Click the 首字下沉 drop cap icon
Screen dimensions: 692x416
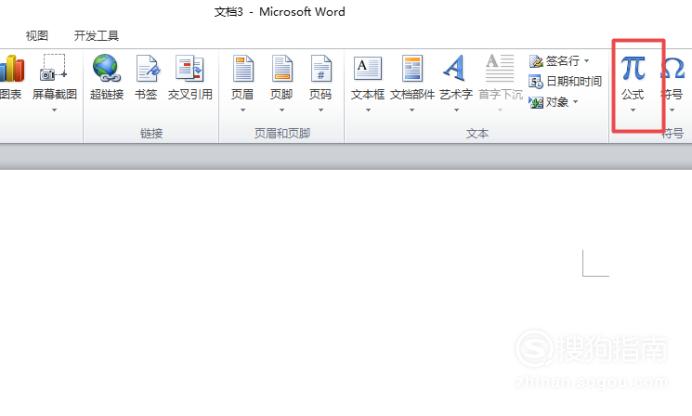click(x=500, y=68)
